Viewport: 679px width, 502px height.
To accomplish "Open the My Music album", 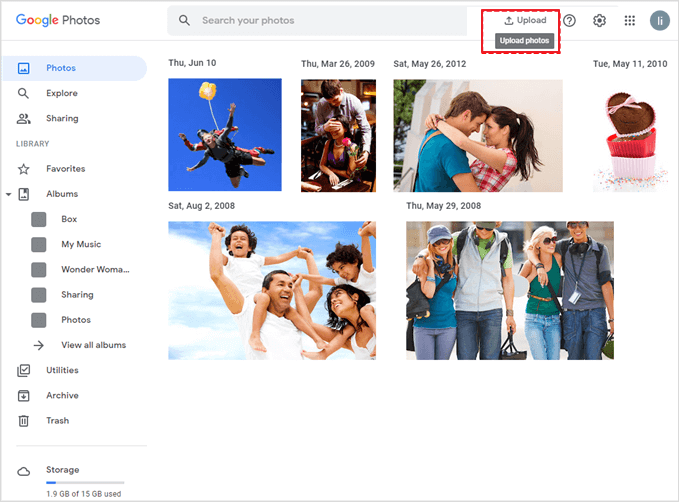I will 80,244.
